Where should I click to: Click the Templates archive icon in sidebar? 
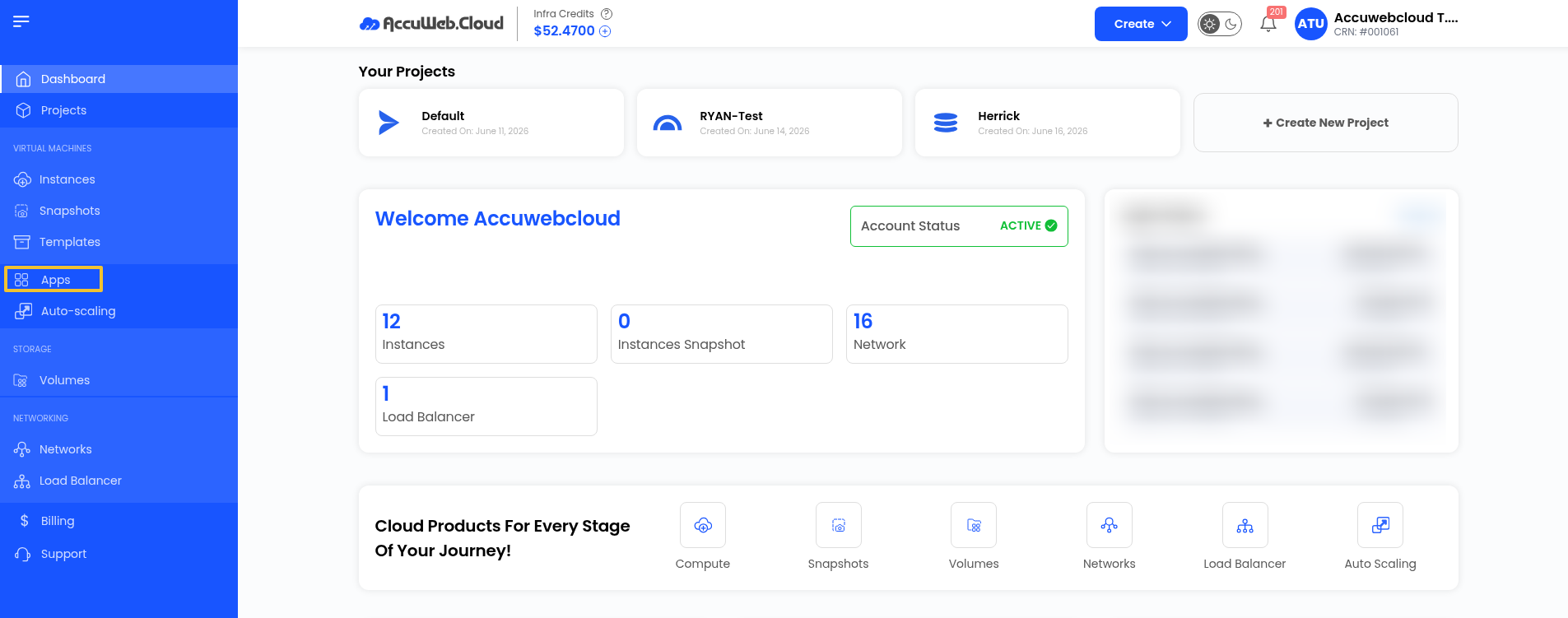[22, 242]
